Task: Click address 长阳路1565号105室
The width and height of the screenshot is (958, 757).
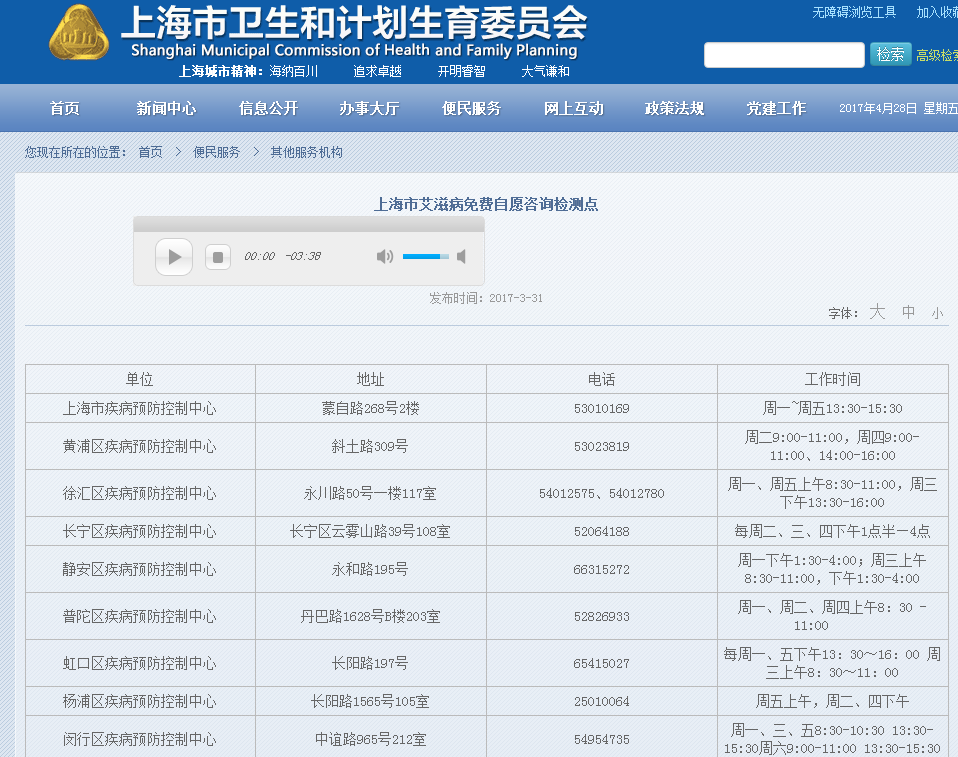Action: (x=370, y=701)
